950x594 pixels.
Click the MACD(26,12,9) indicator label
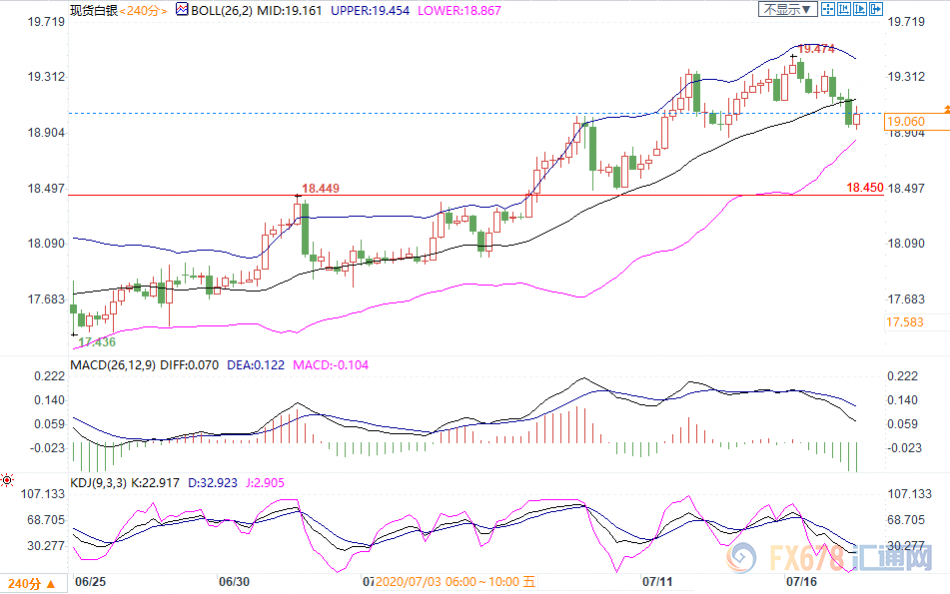pyautogui.click(x=113, y=365)
